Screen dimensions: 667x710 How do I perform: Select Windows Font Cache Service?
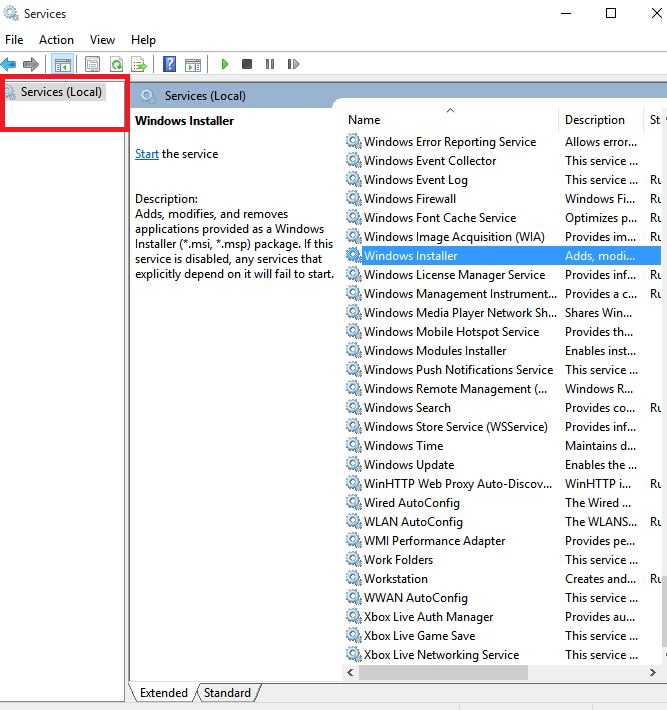[x=503, y=218]
